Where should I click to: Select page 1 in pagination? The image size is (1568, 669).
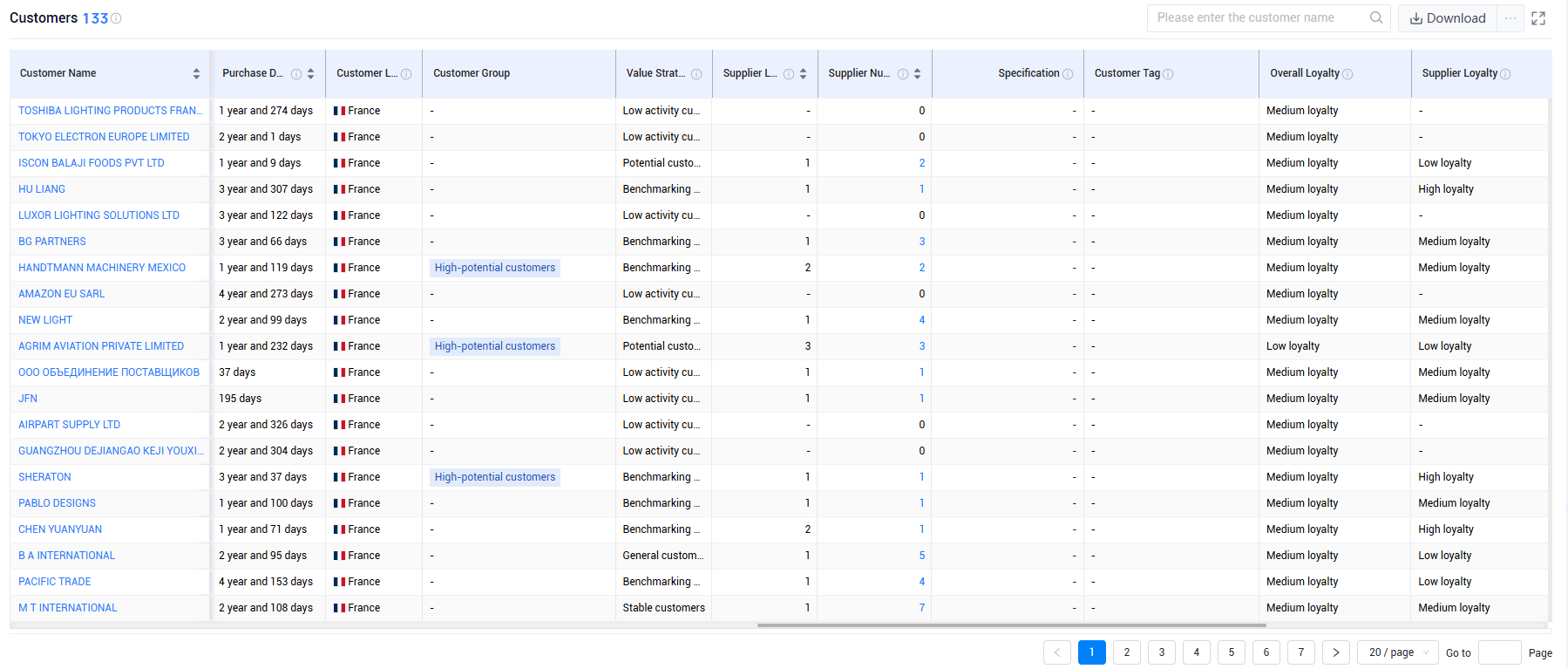pyautogui.click(x=1092, y=652)
